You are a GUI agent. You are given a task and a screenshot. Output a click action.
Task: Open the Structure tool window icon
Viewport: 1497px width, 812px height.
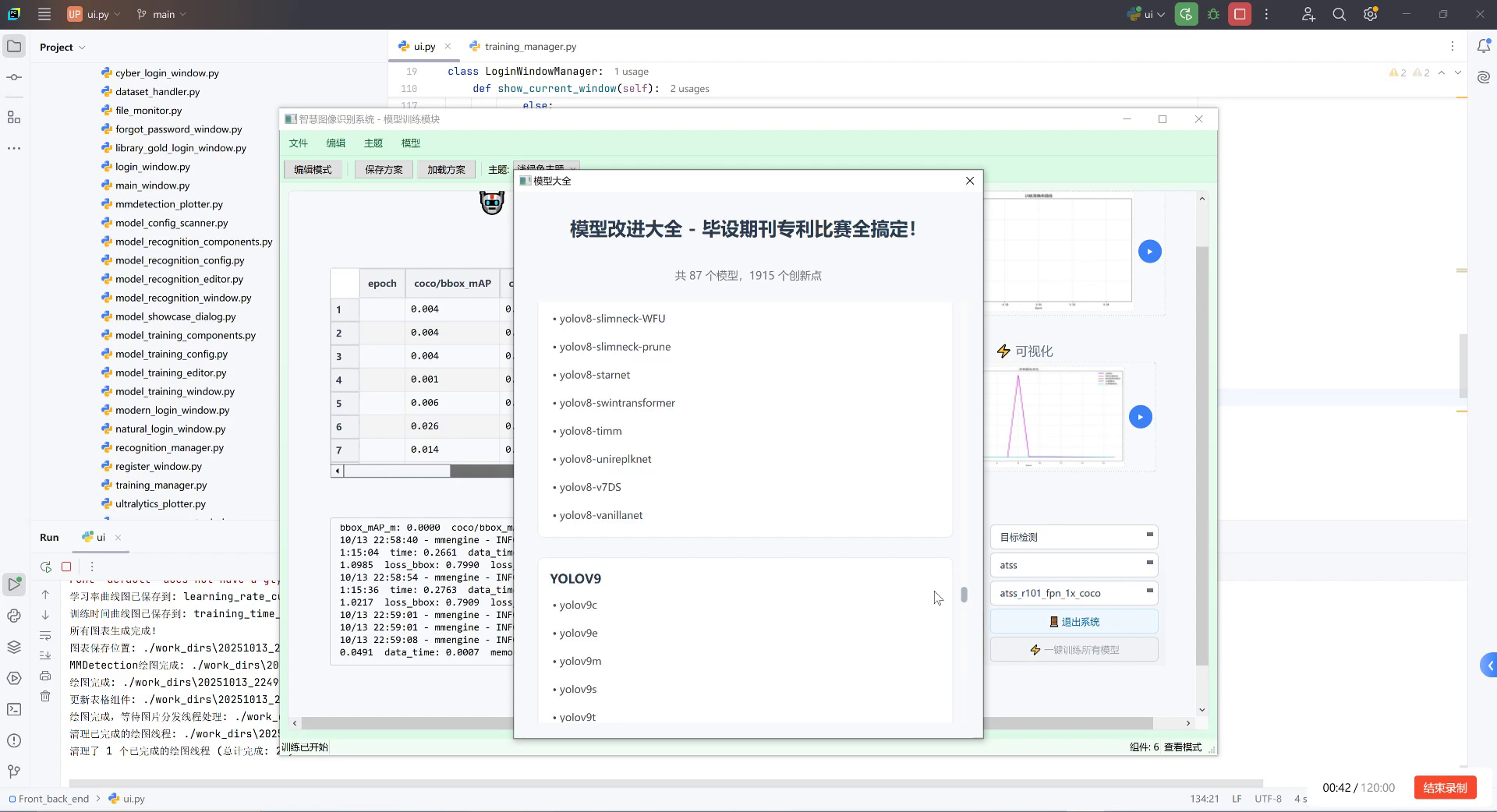coord(14,117)
